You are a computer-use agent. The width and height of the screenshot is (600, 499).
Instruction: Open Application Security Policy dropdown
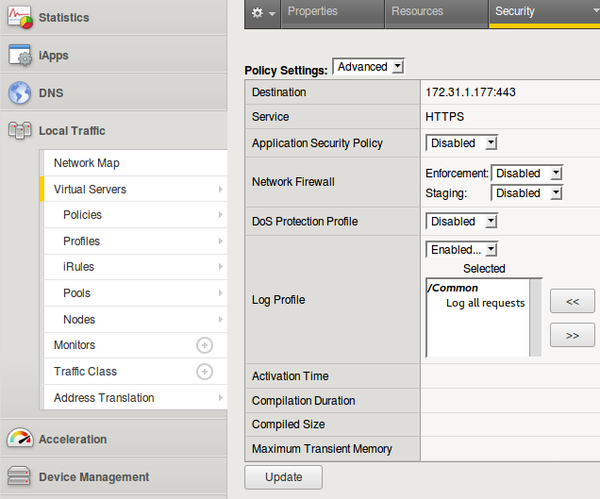(461, 143)
